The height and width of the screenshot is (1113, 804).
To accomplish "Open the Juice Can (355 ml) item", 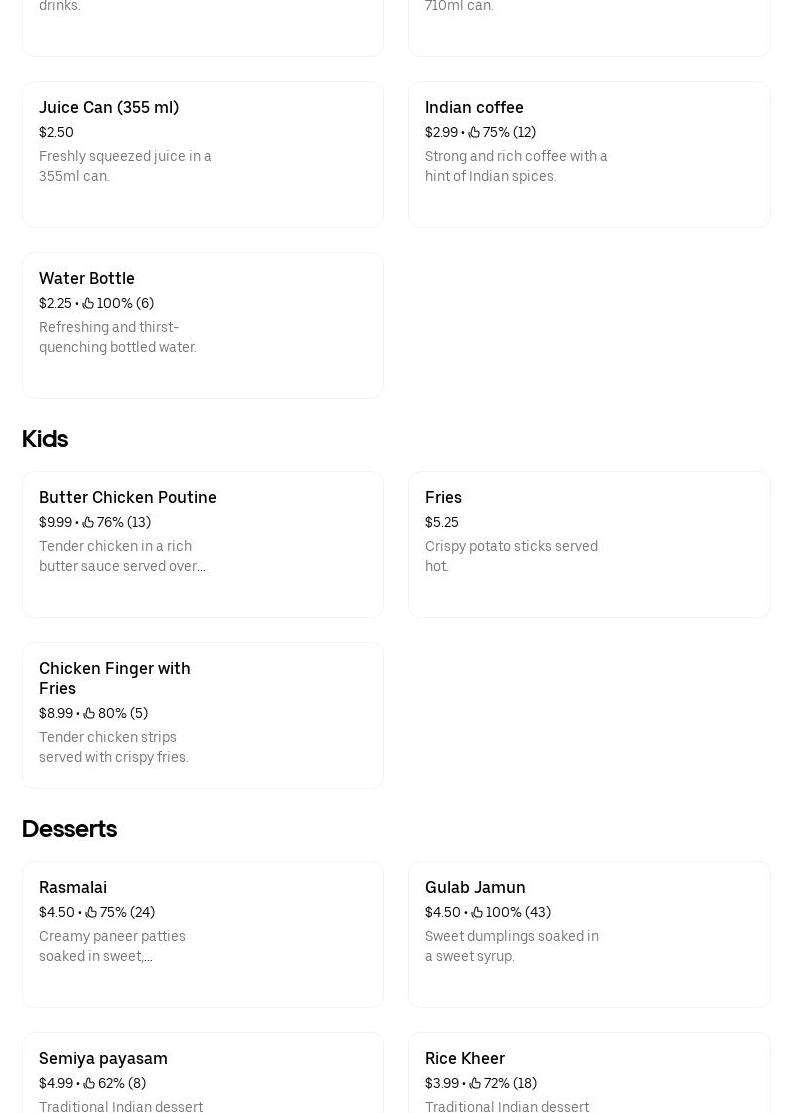I will coord(202,154).
